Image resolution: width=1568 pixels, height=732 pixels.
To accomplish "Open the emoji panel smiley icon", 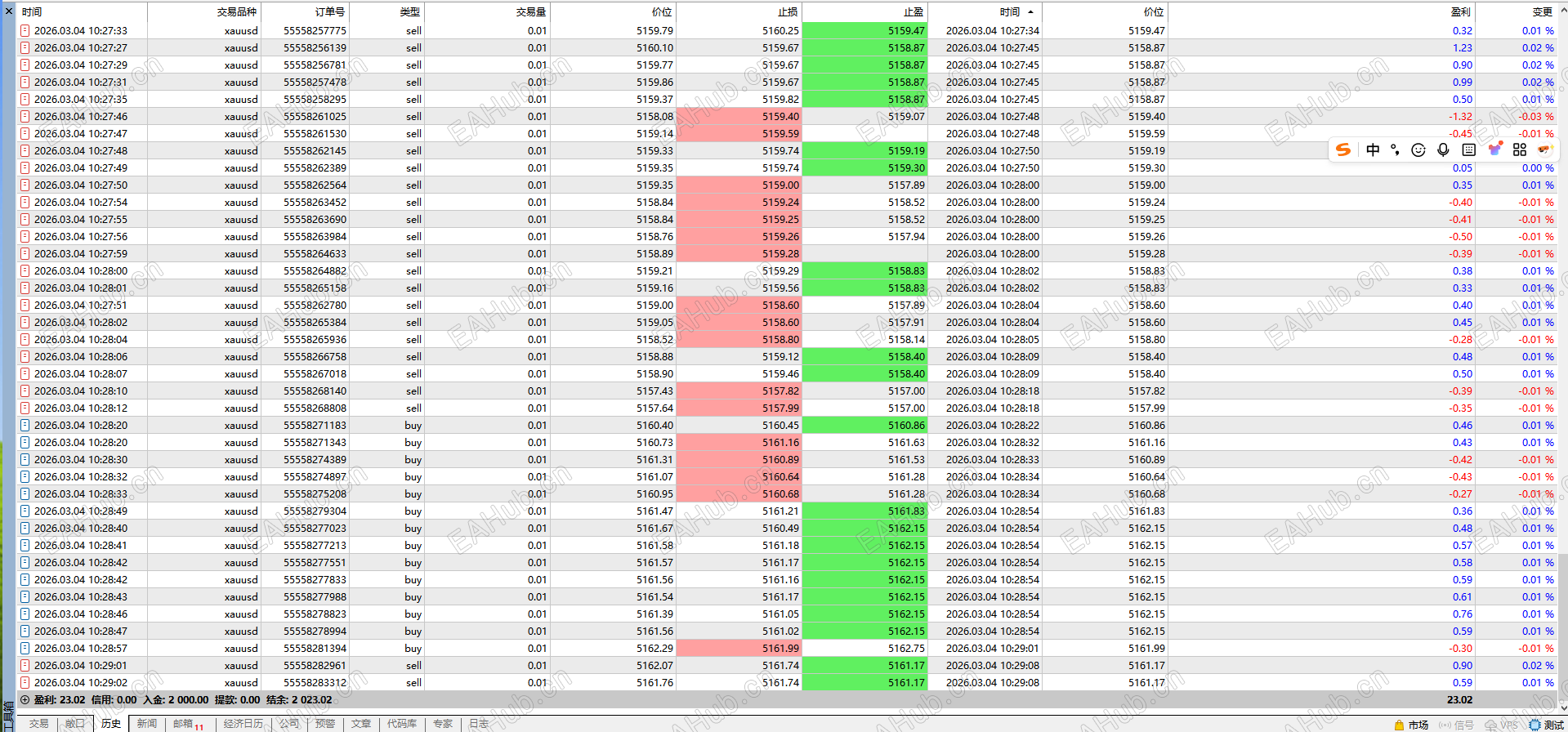I will 1418,150.
